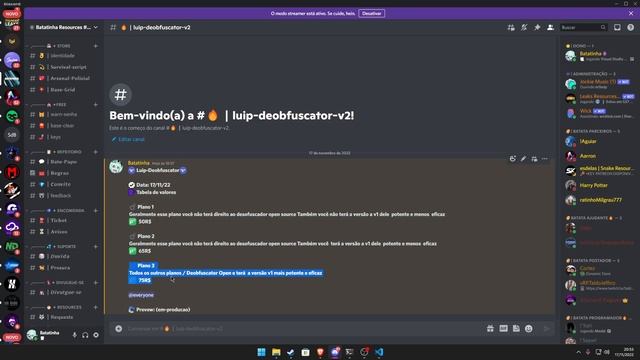This screenshot has width=640, height=360.
Task: Open server with red M icon
Action: [12, 172]
